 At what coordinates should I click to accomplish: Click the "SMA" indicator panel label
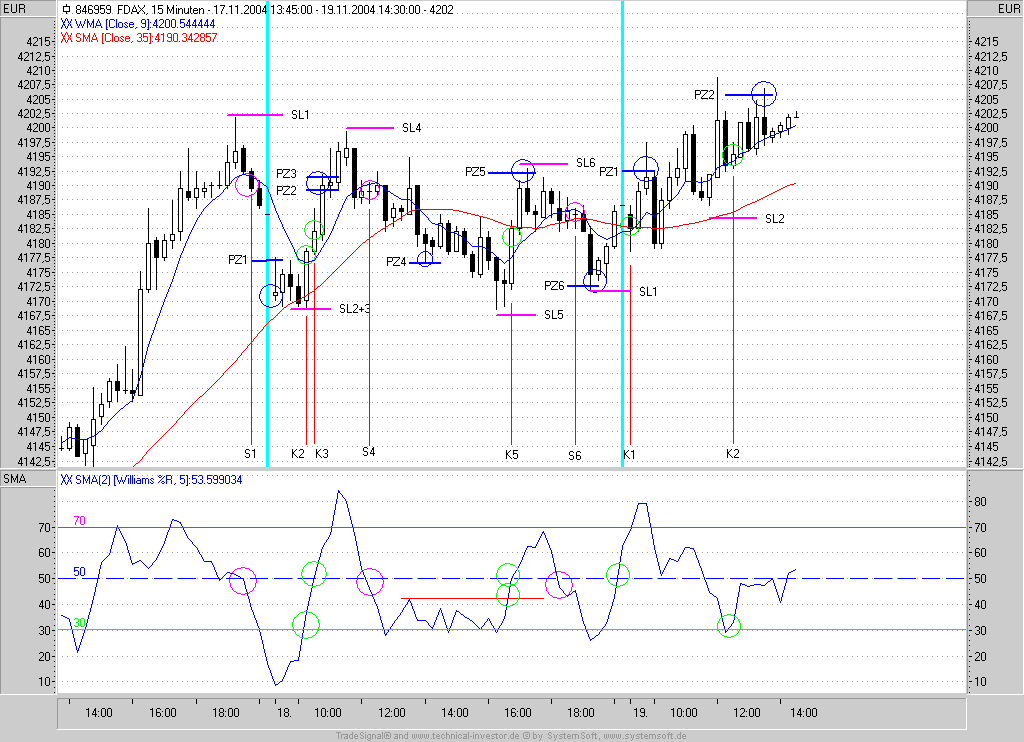click(x=14, y=479)
